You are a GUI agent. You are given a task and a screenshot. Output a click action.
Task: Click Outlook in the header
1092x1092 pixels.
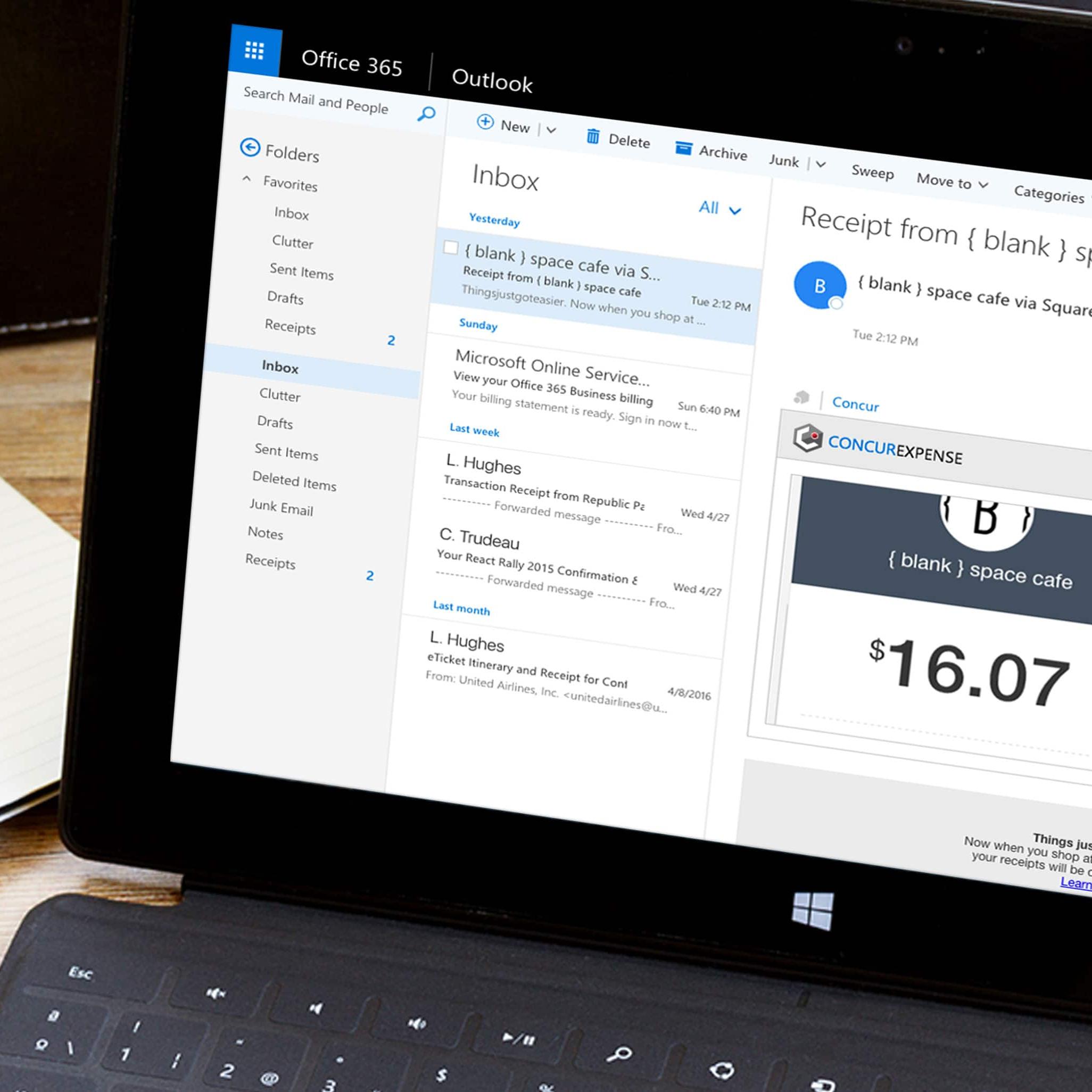[x=492, y=80]
